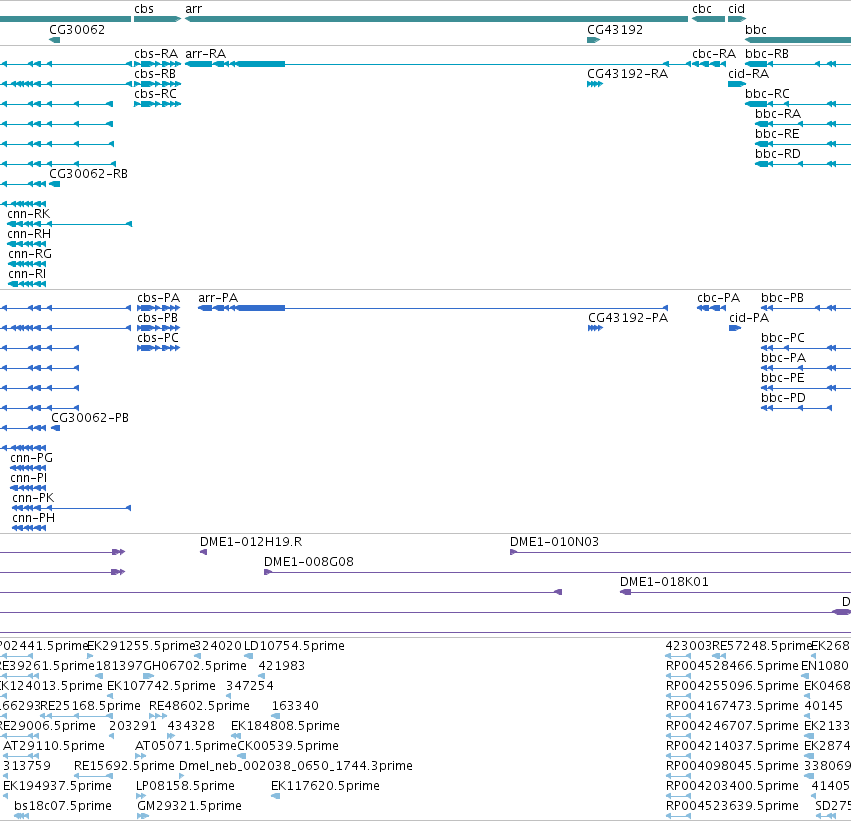The height and width of the screenshot is (821, 851).
Task: Click the cbc gene feature
Action: point(708,19)
